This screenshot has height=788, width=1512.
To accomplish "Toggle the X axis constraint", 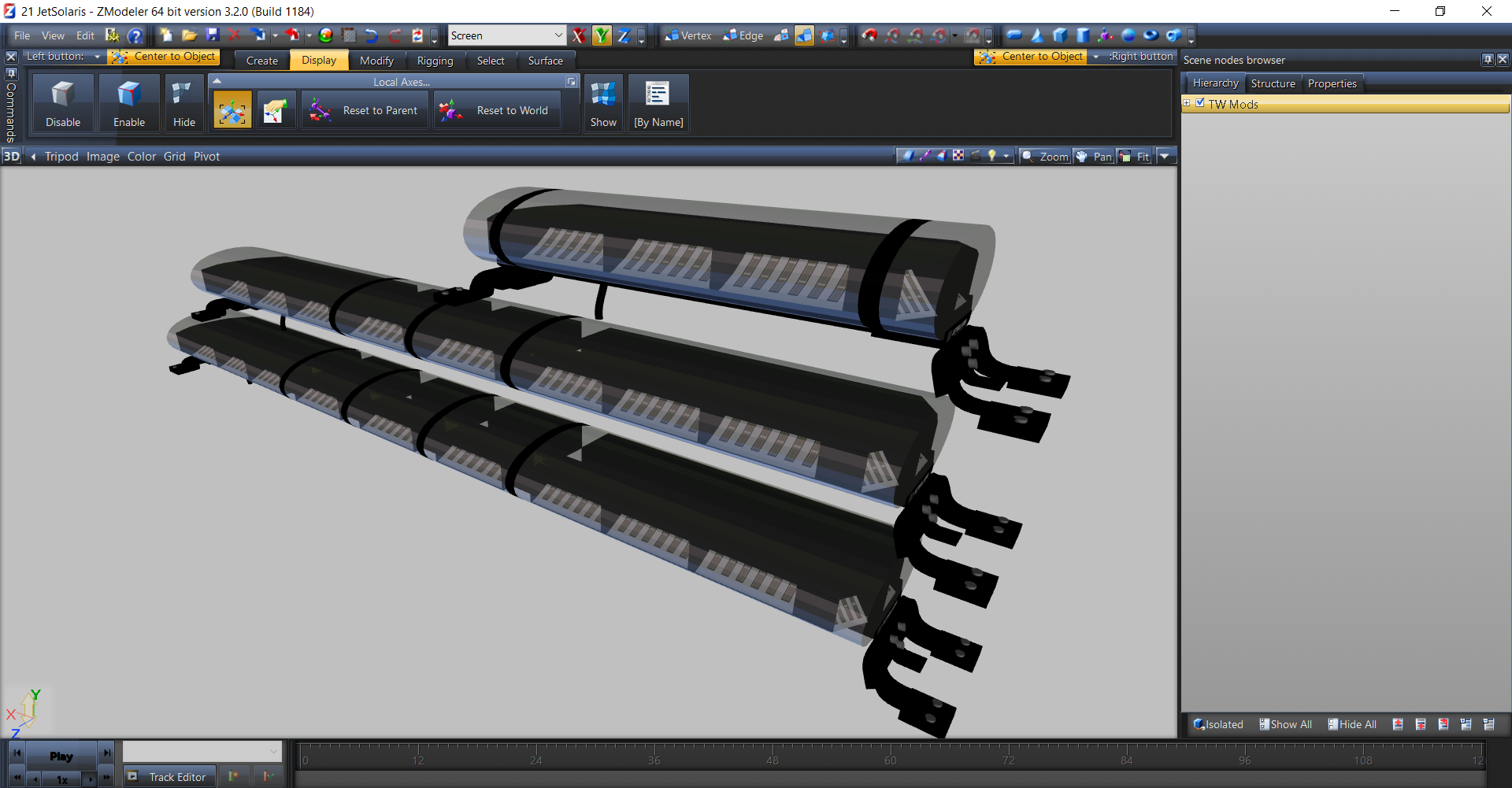I will (579, 35).
